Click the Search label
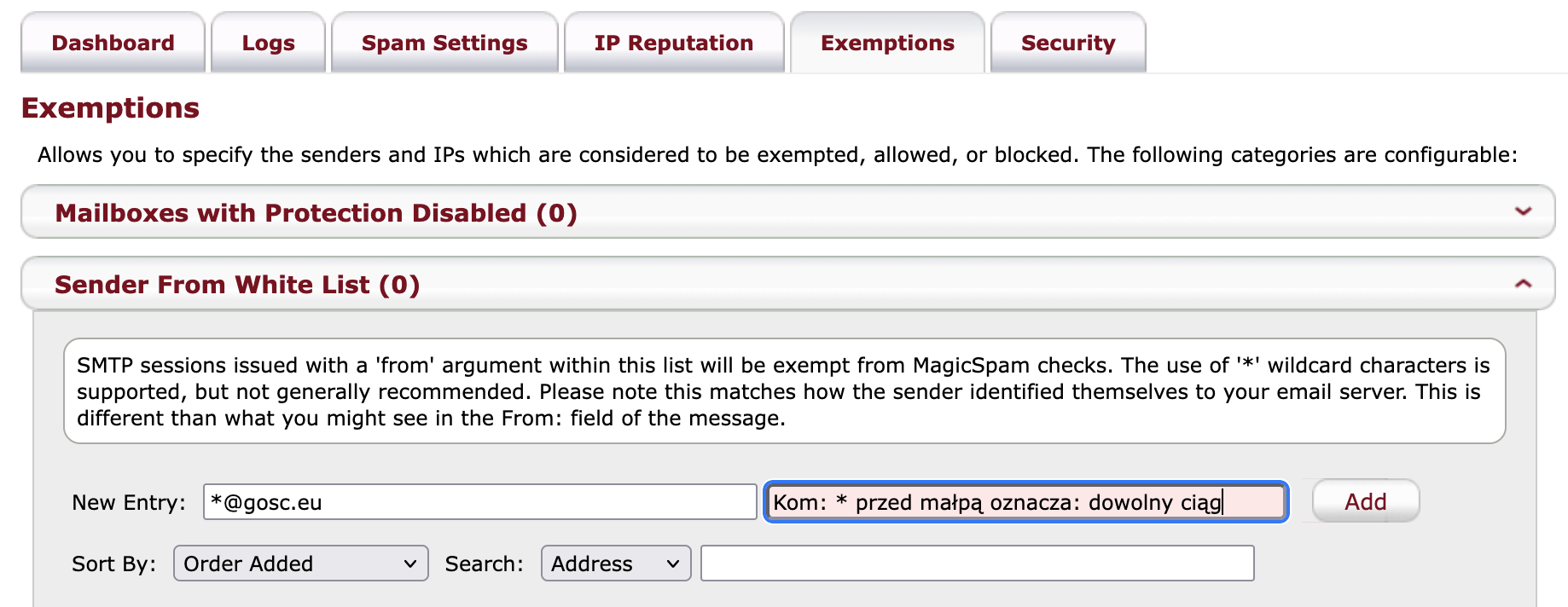1568x607 pixels. tap(484, 564)
